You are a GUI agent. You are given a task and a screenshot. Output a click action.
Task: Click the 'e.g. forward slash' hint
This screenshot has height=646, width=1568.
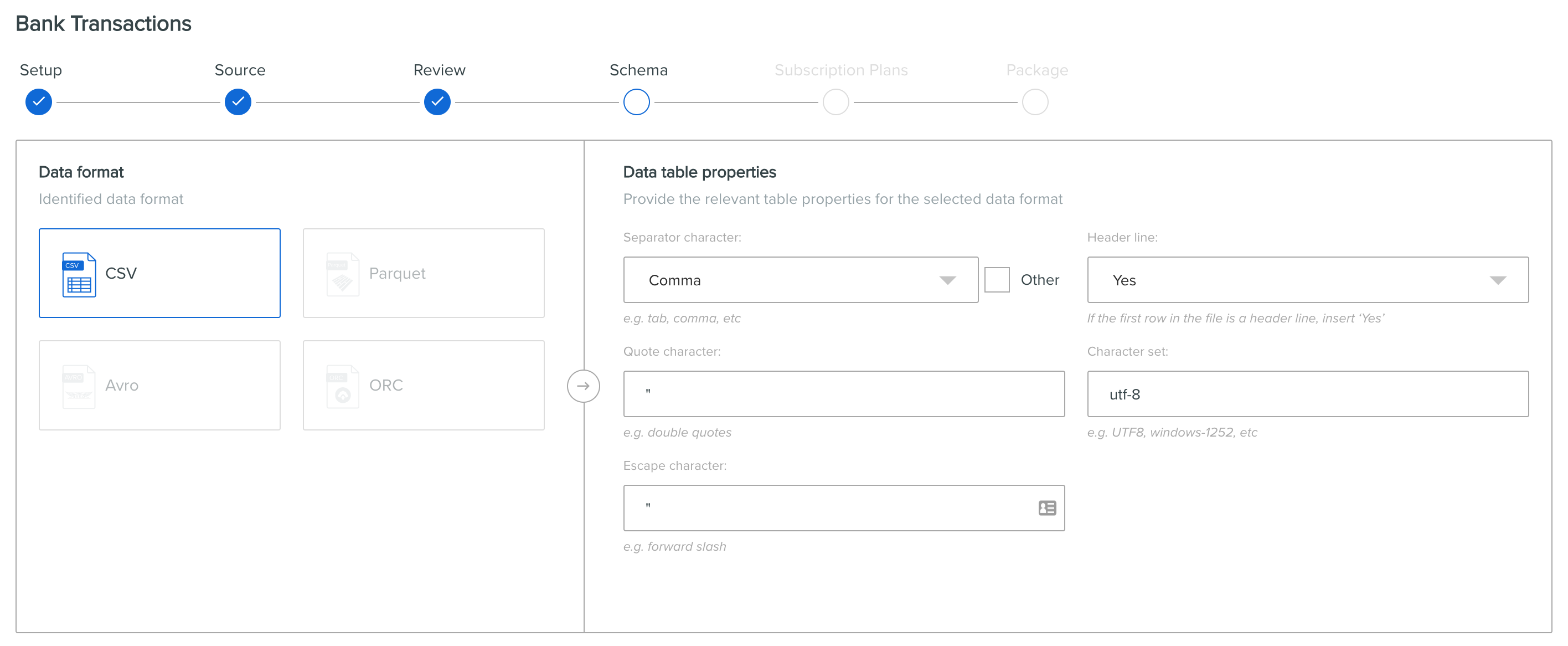coord(674,546)
